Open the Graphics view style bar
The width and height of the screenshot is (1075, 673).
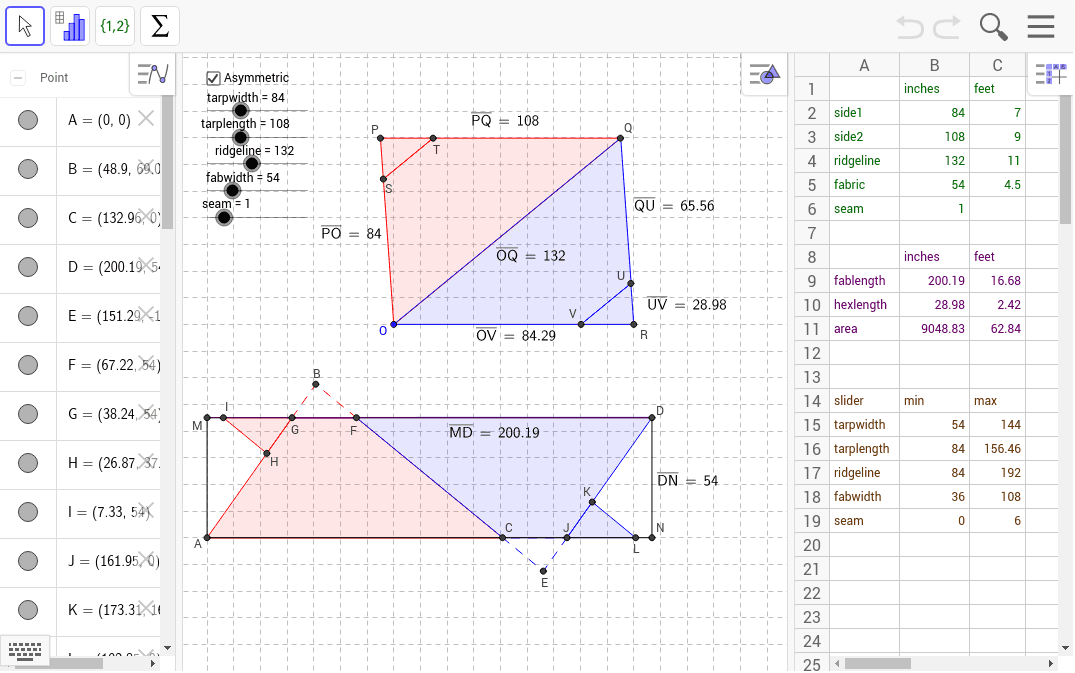pyautogui.click(x=764, y=74)
